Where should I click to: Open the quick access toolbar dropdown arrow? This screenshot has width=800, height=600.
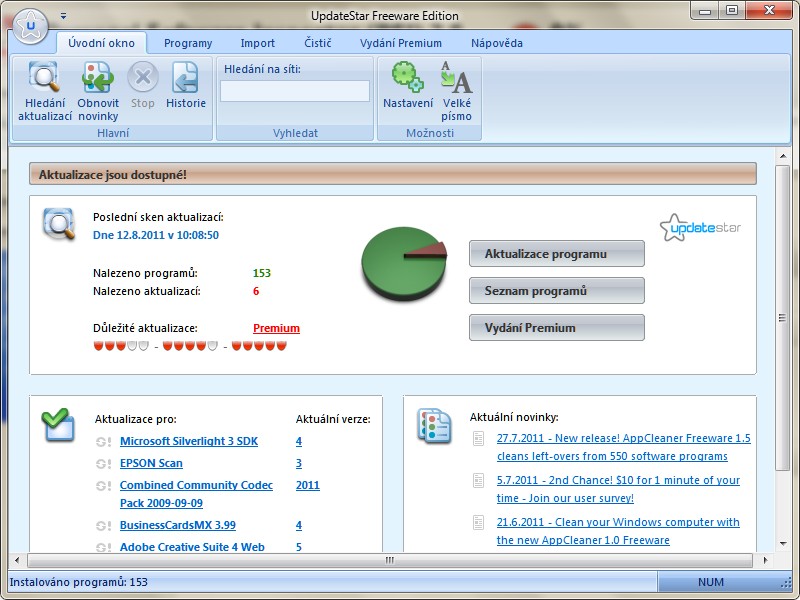pyautogui.click(x=63, y=16)
